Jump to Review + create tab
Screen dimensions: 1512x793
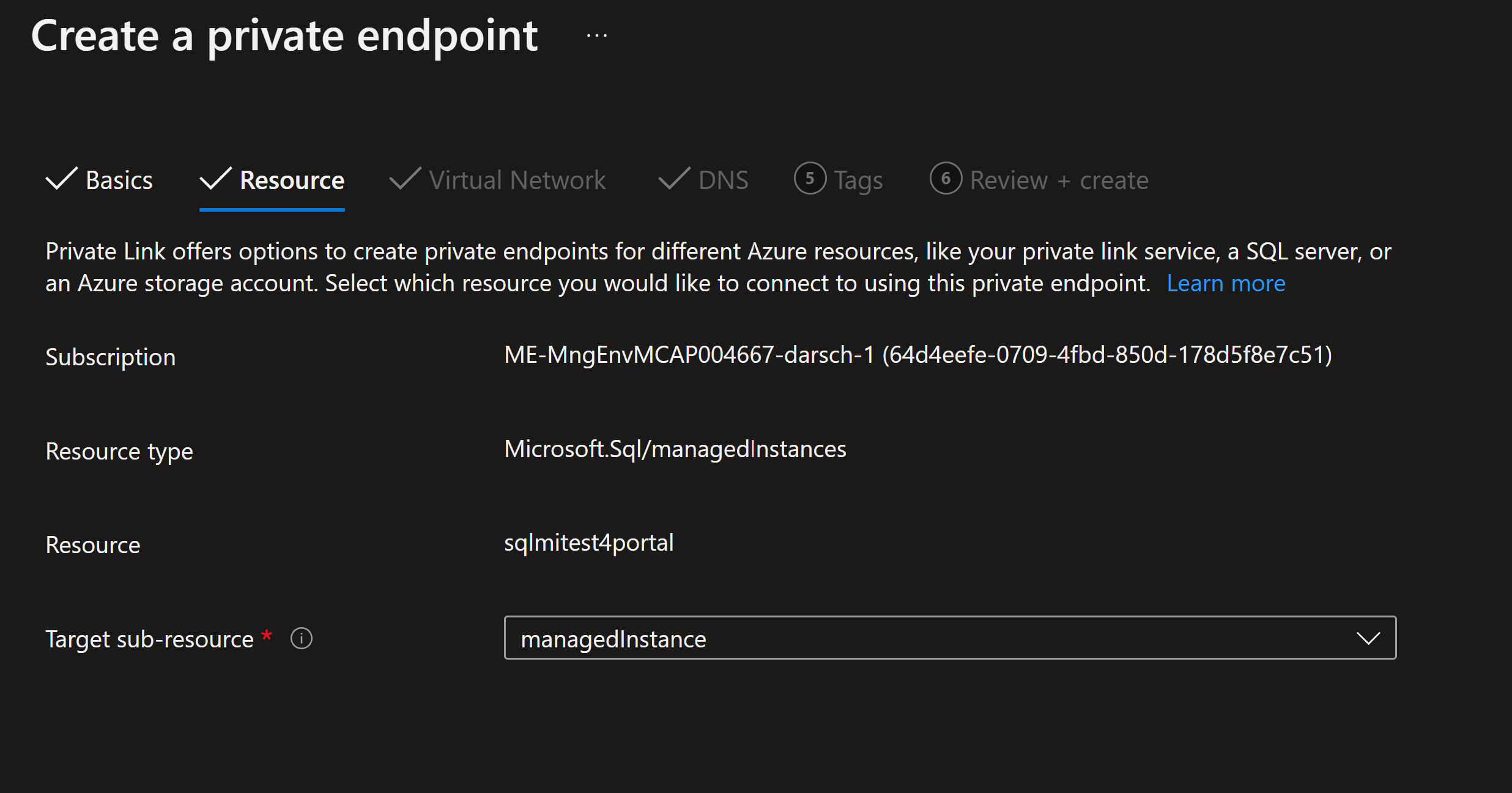[1059, 181]
